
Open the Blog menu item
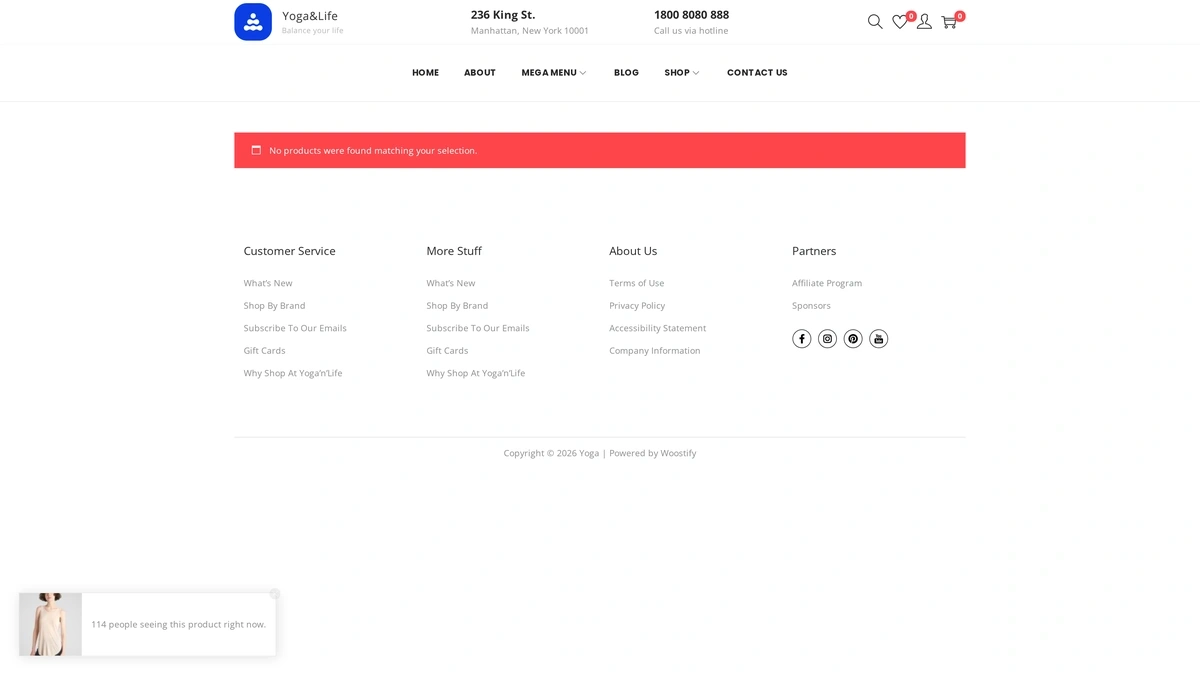626,73
